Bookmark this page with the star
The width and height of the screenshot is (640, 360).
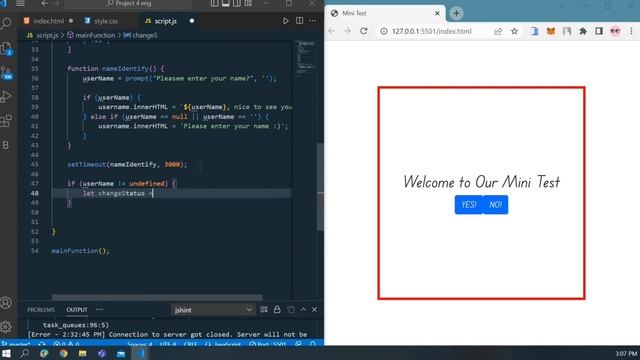tap(514, 31)
